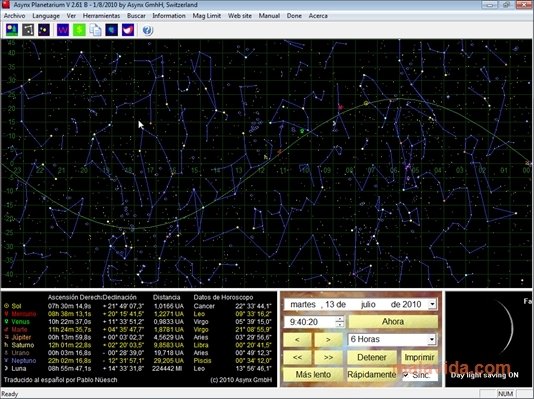Click the copy documents toolbar icon
Screen dimensions: 534x399
tap(95, 30)
